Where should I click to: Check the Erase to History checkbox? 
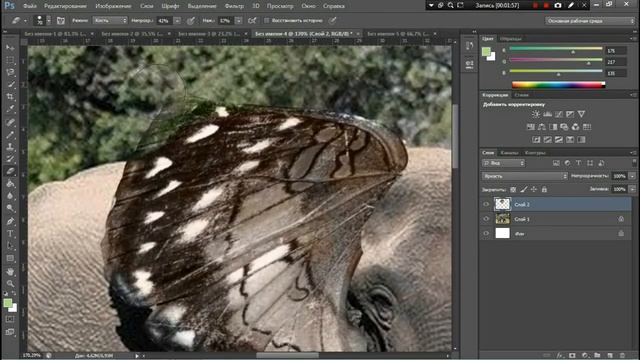pyautogui.click(x=267, y=20)
